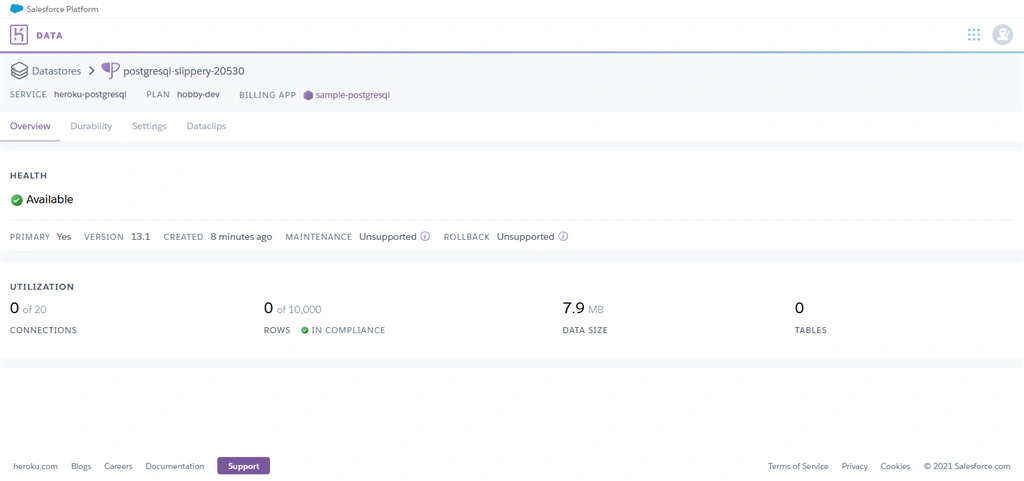Open the sample-postgresql billing app link
This screenshot has height=481, width=1024.
353,95
